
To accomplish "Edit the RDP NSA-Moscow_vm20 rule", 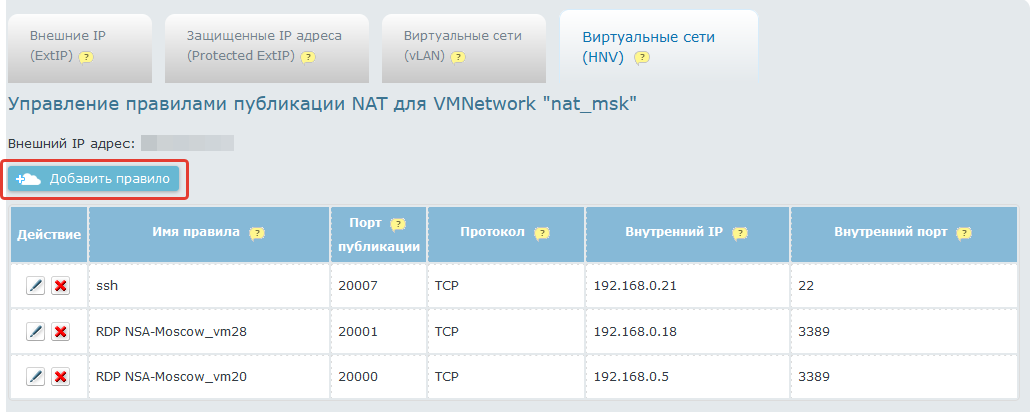I will click(35, 377).
